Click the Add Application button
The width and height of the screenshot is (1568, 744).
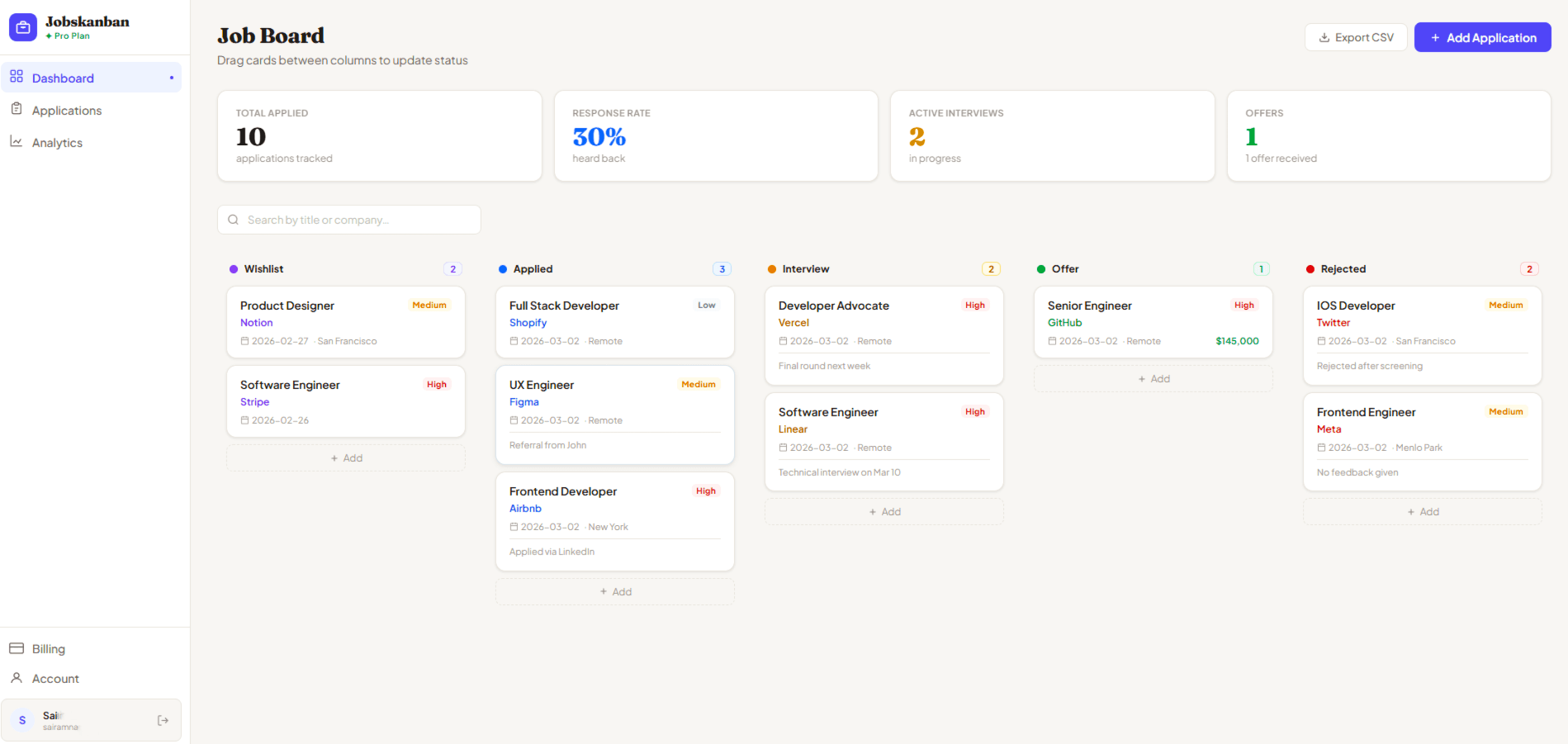coord(1482,37)
